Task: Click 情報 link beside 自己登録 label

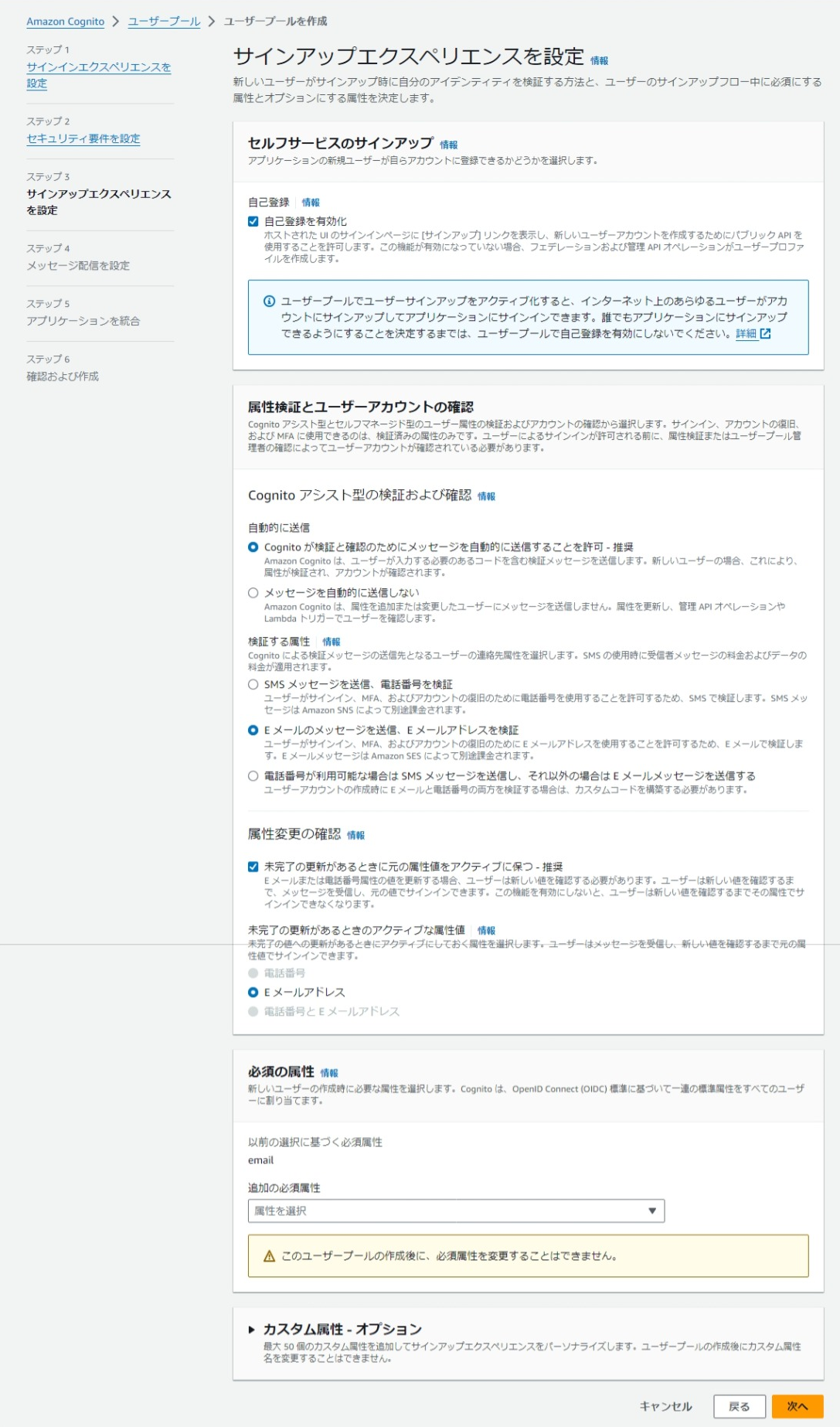Action: [x=311, y=203]
